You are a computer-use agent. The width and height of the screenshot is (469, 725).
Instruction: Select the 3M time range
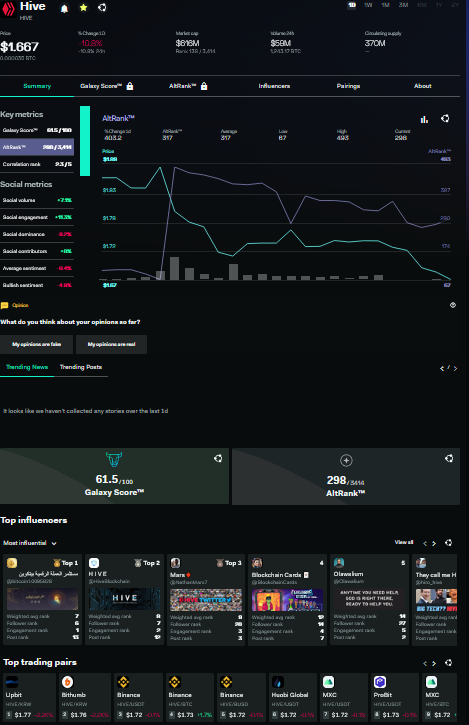click(403, 5)
